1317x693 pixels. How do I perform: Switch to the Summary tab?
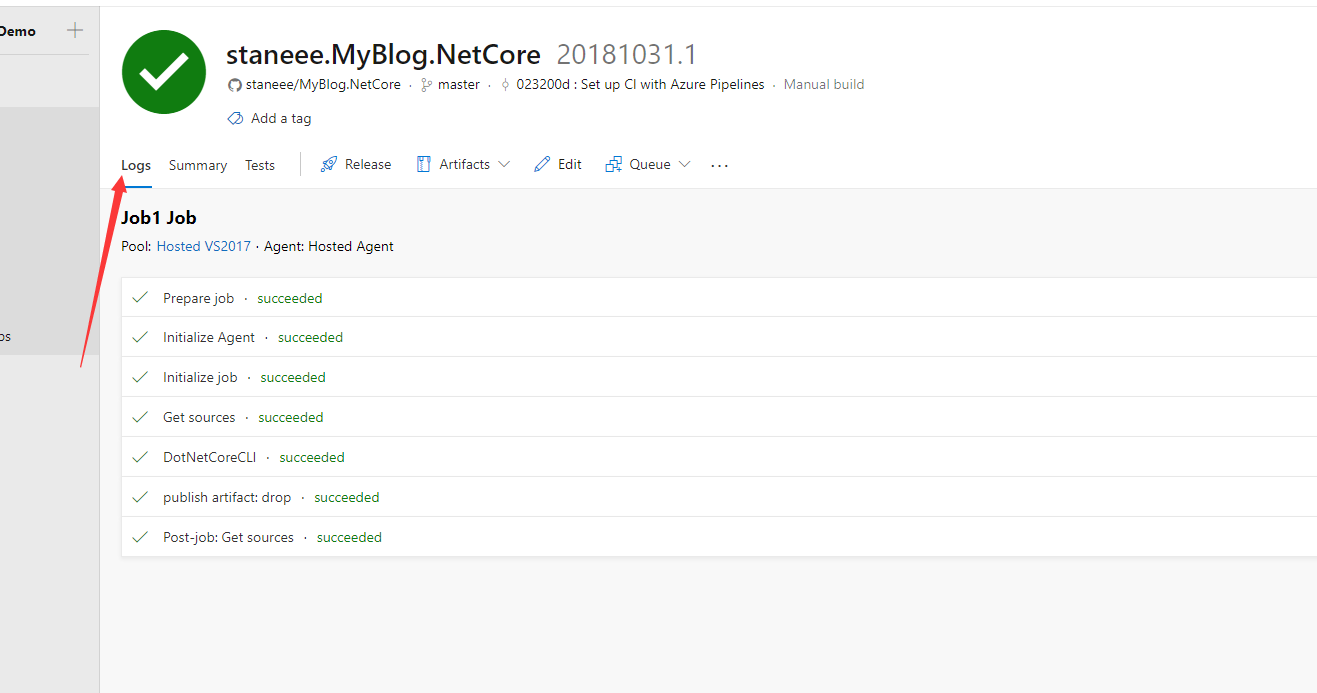(x=198, y=165)
